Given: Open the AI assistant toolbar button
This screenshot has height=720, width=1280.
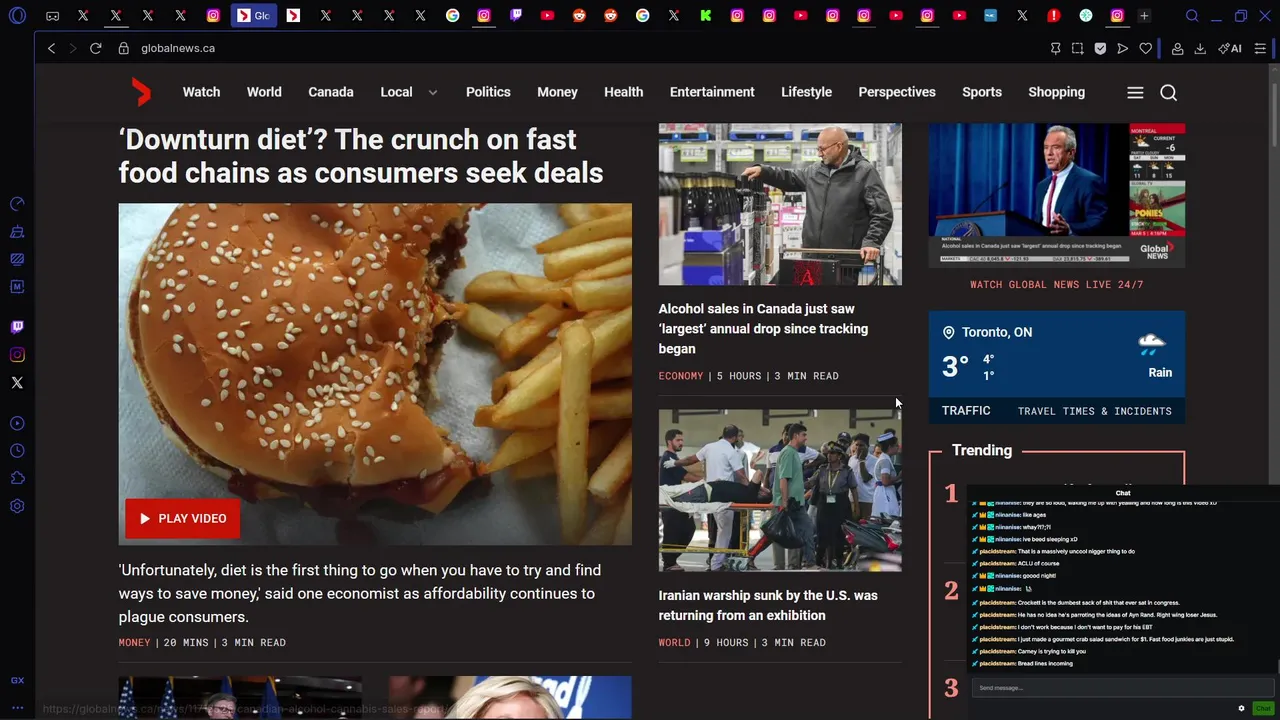Looking at the screenshot, I should click(1230, 48).
